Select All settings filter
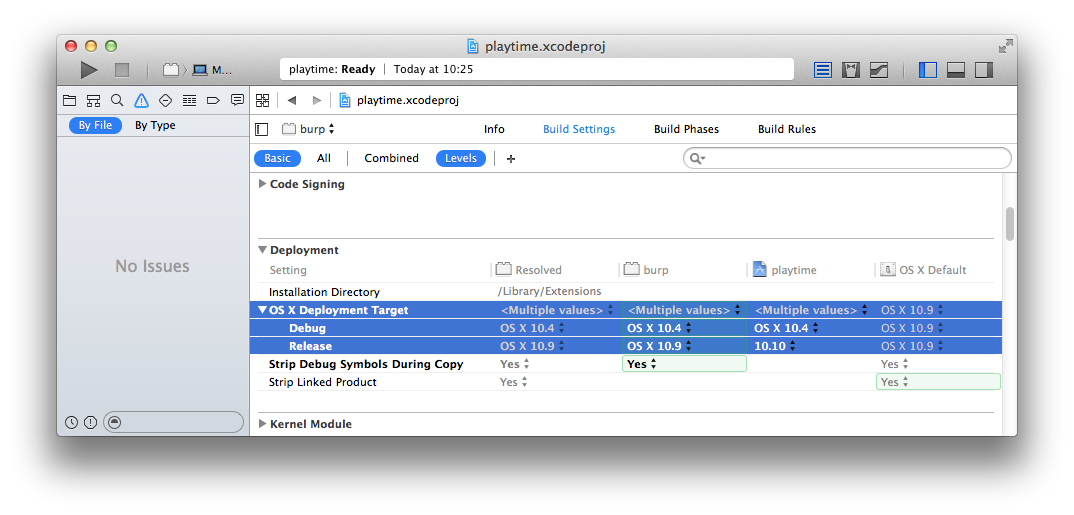1074x515 pixels. (x=324, y=158)
